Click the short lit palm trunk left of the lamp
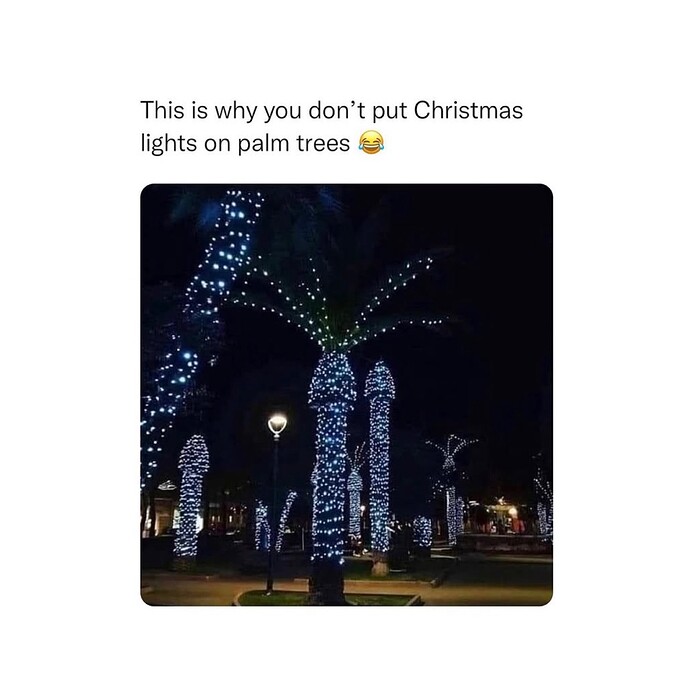 click(x=191, y=495)
